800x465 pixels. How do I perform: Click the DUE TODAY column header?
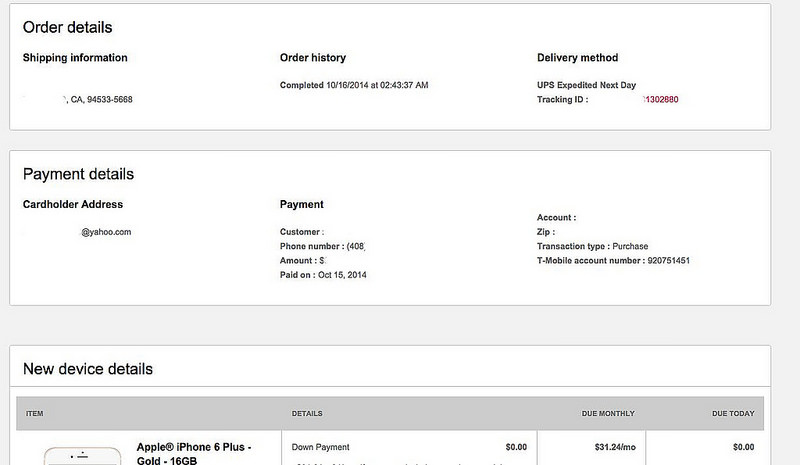733,413
